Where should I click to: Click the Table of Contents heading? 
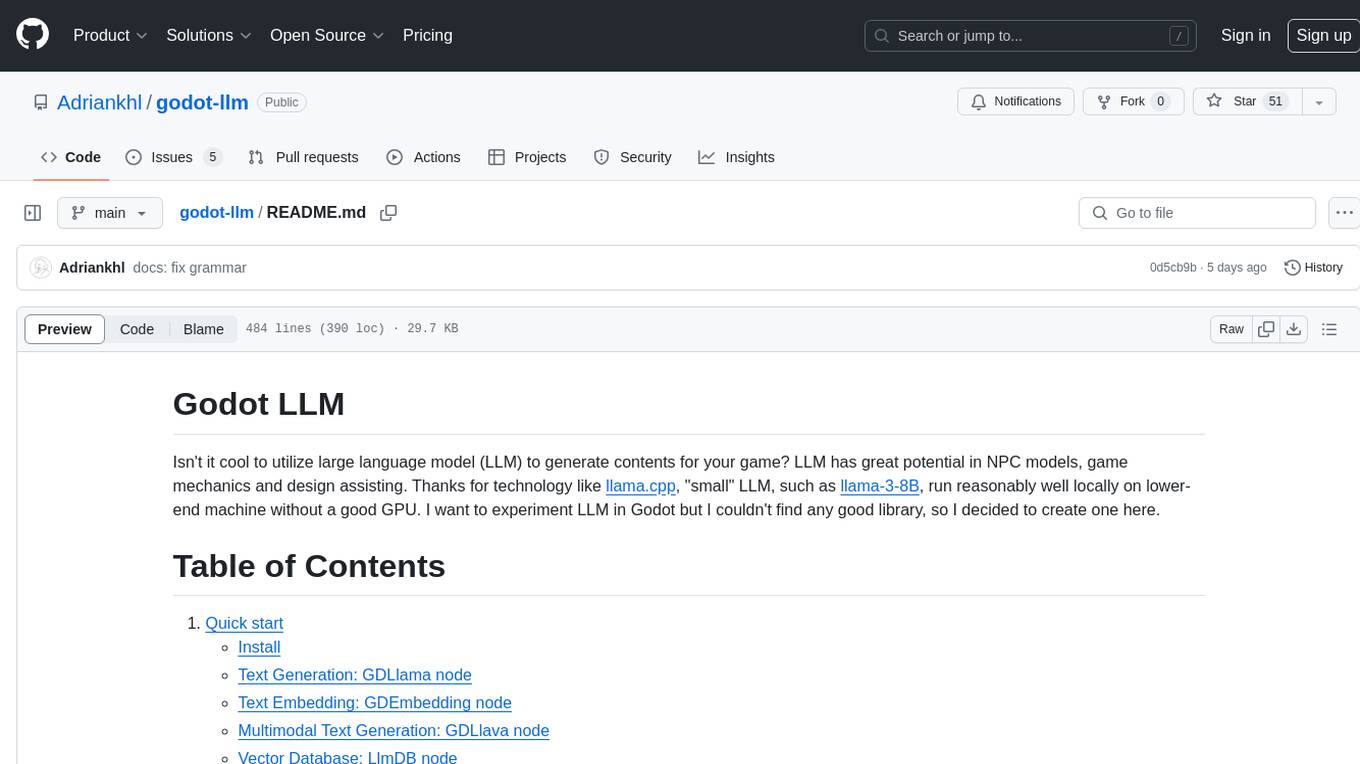pos(309,566)
